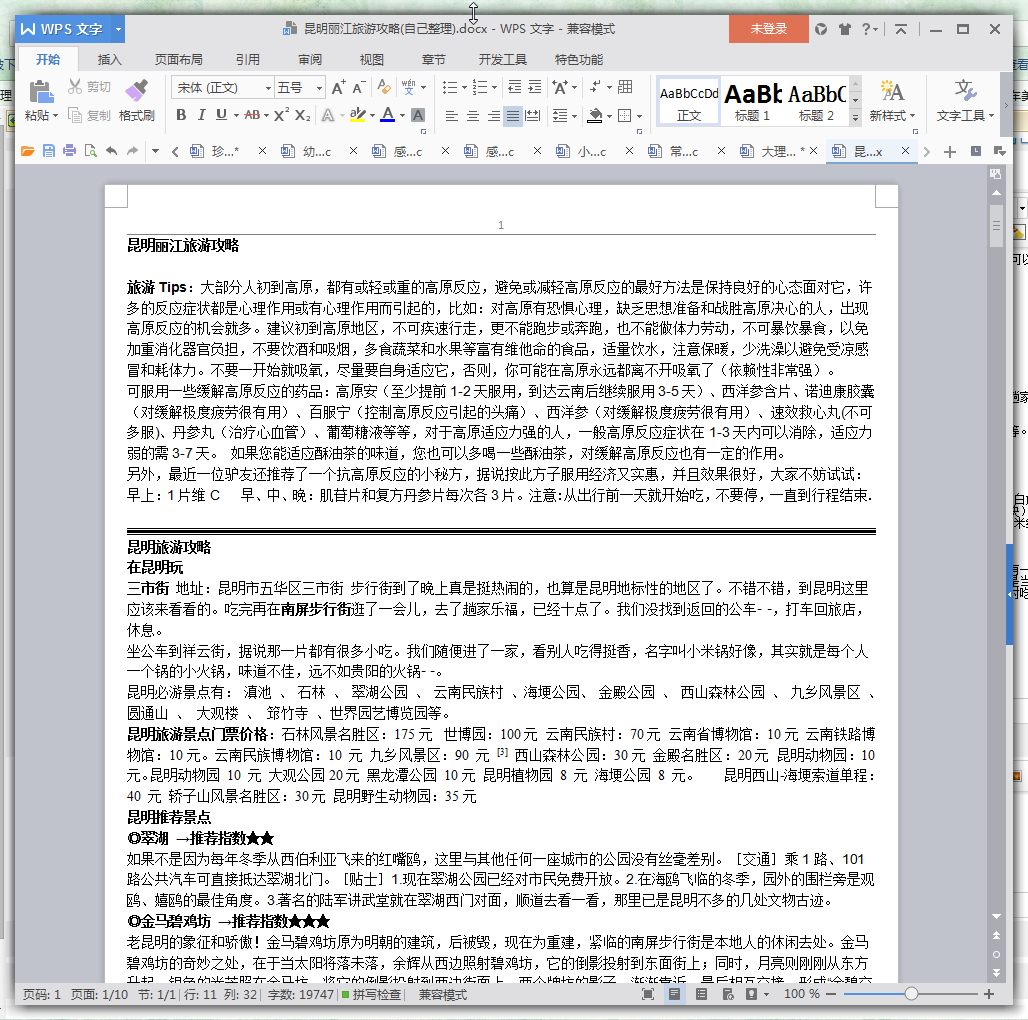Open the skin changer shirt icon
Viewport: 1028px width, 1020px height.
(x=844, y=29)
